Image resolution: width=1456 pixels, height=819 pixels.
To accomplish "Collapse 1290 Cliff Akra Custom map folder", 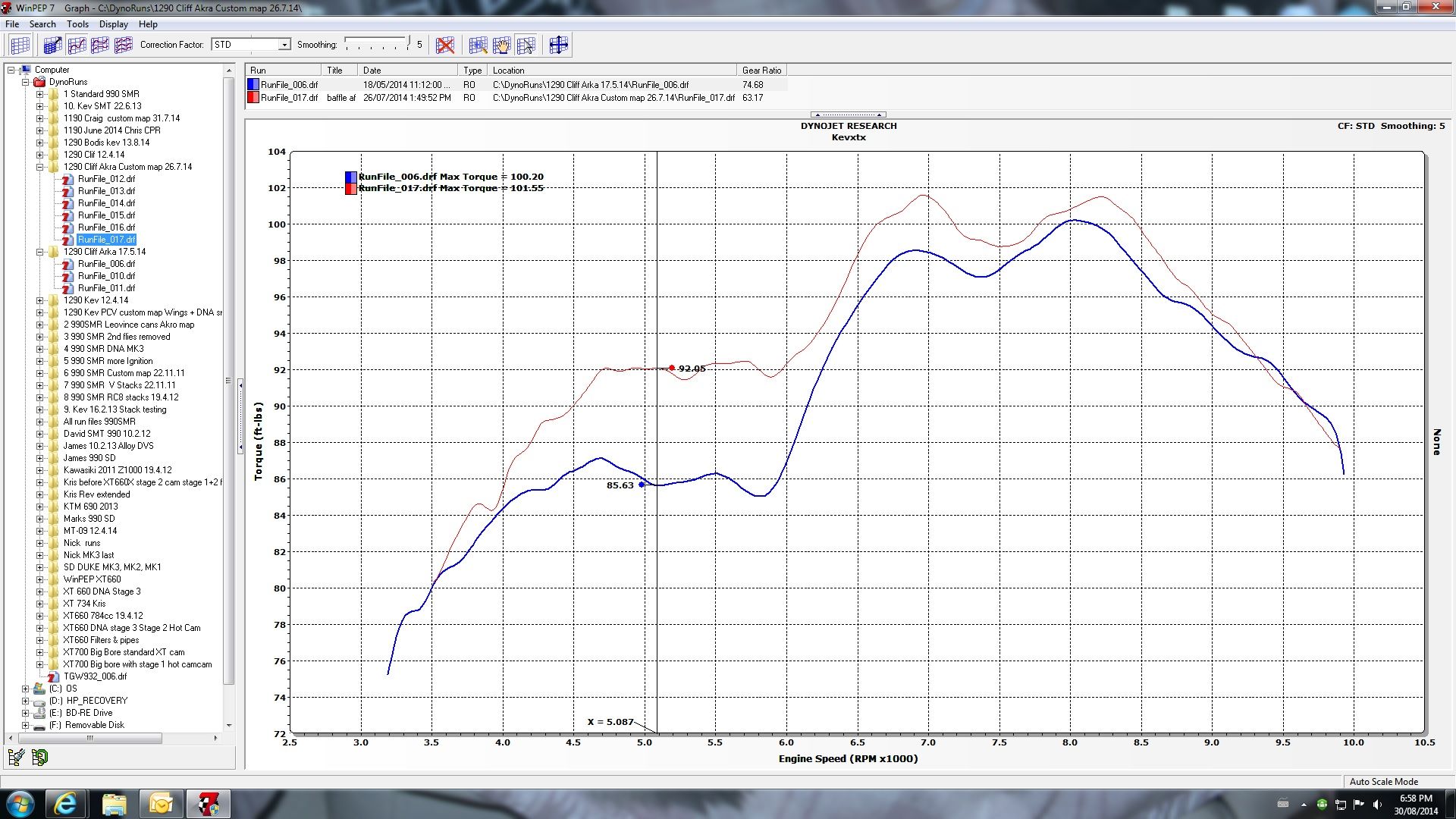I will [39, 167].
